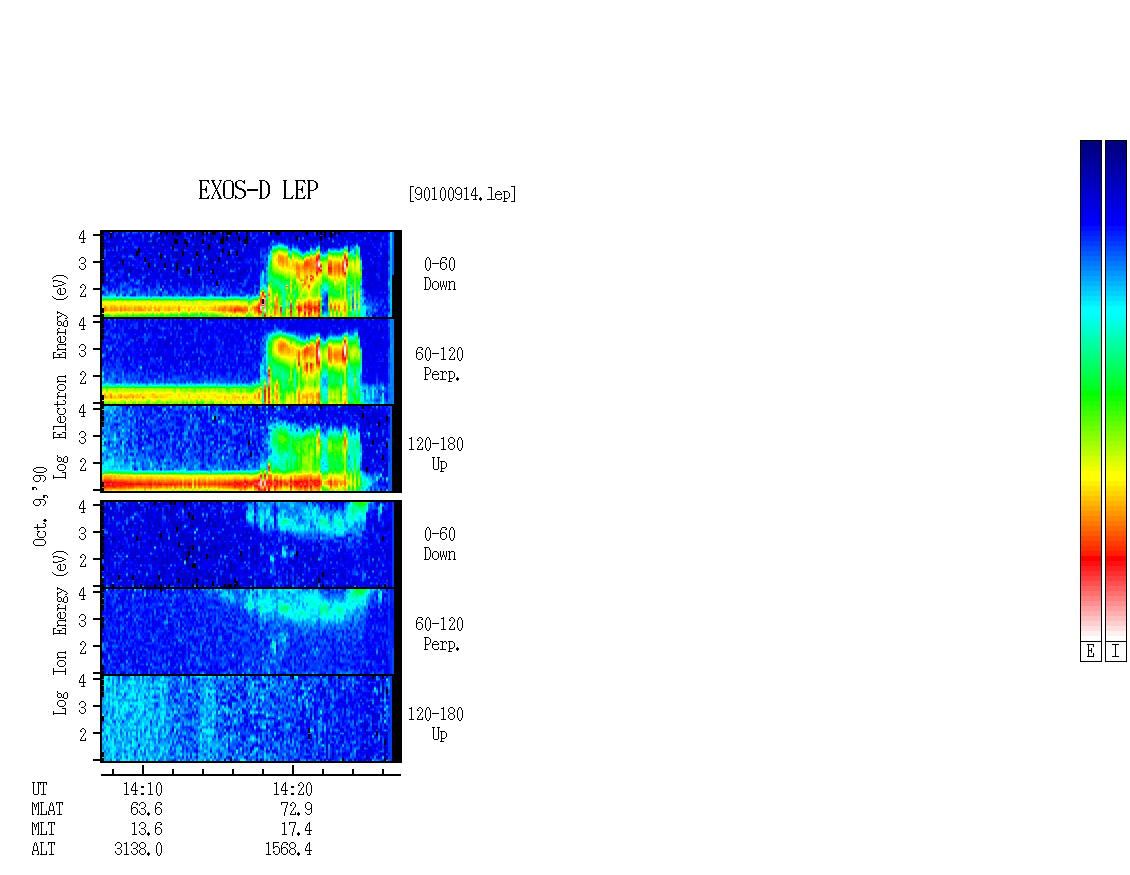Click the ALT row label
This screenshot has height=875, width=1130.
(43, 850)
